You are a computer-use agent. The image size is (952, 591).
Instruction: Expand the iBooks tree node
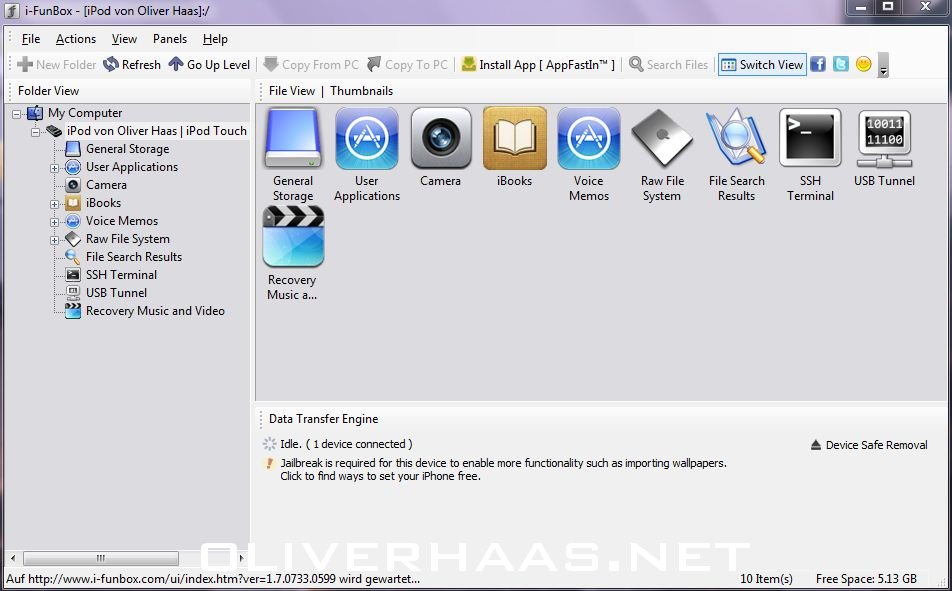[x=55, y=204]
